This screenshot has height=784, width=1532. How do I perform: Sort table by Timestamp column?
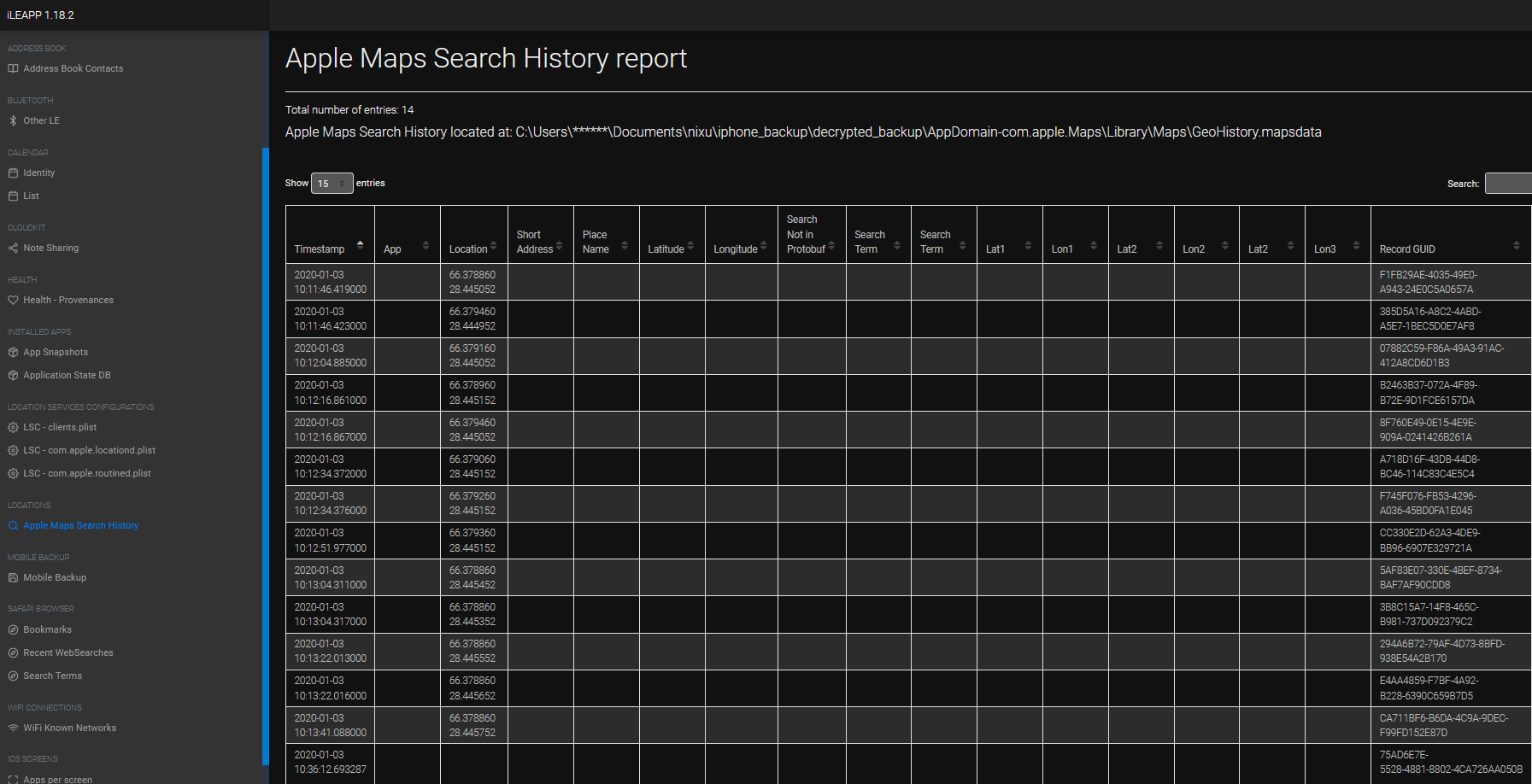(330, 235)
